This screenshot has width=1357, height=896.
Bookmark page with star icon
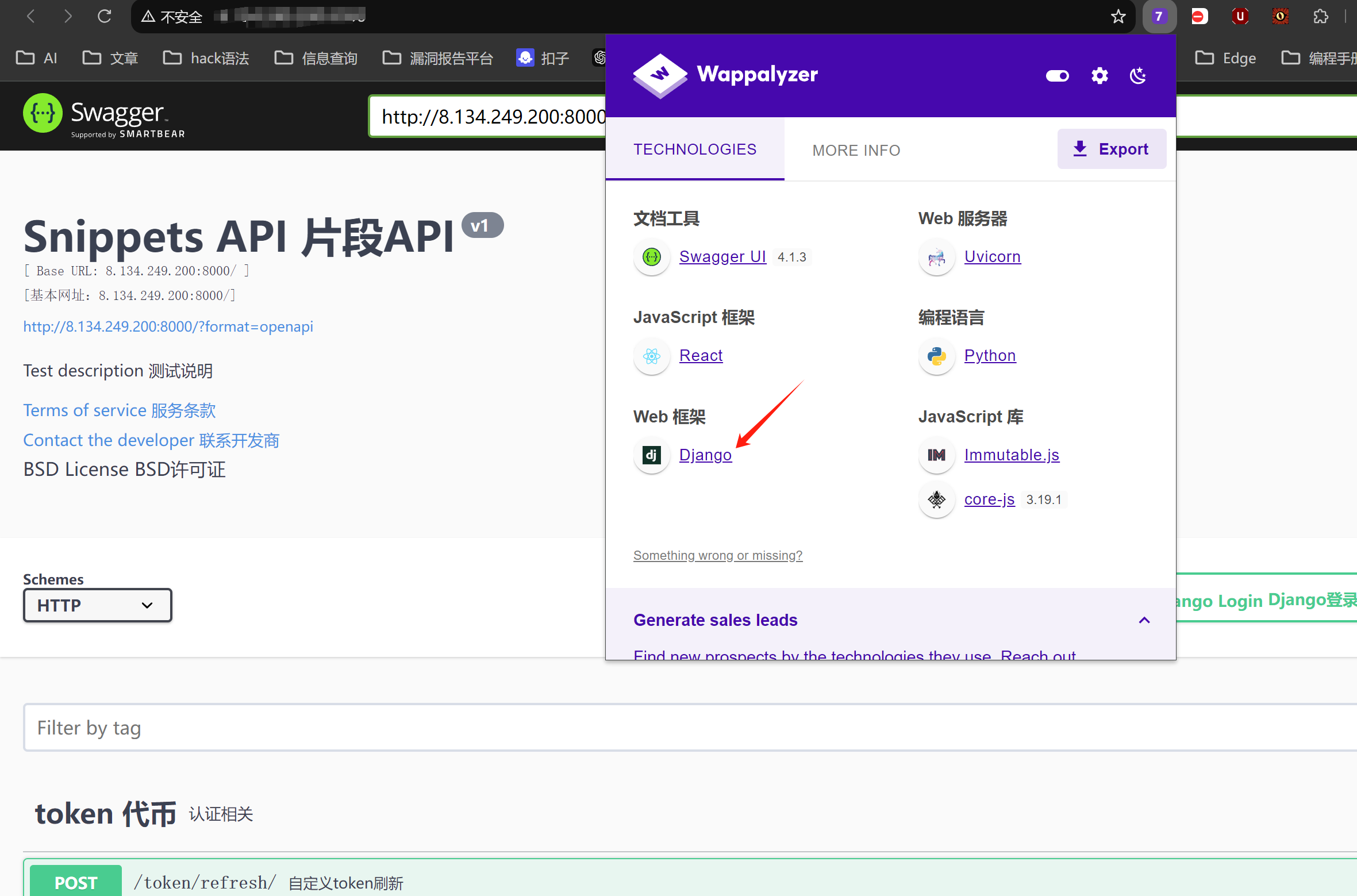1118,16
